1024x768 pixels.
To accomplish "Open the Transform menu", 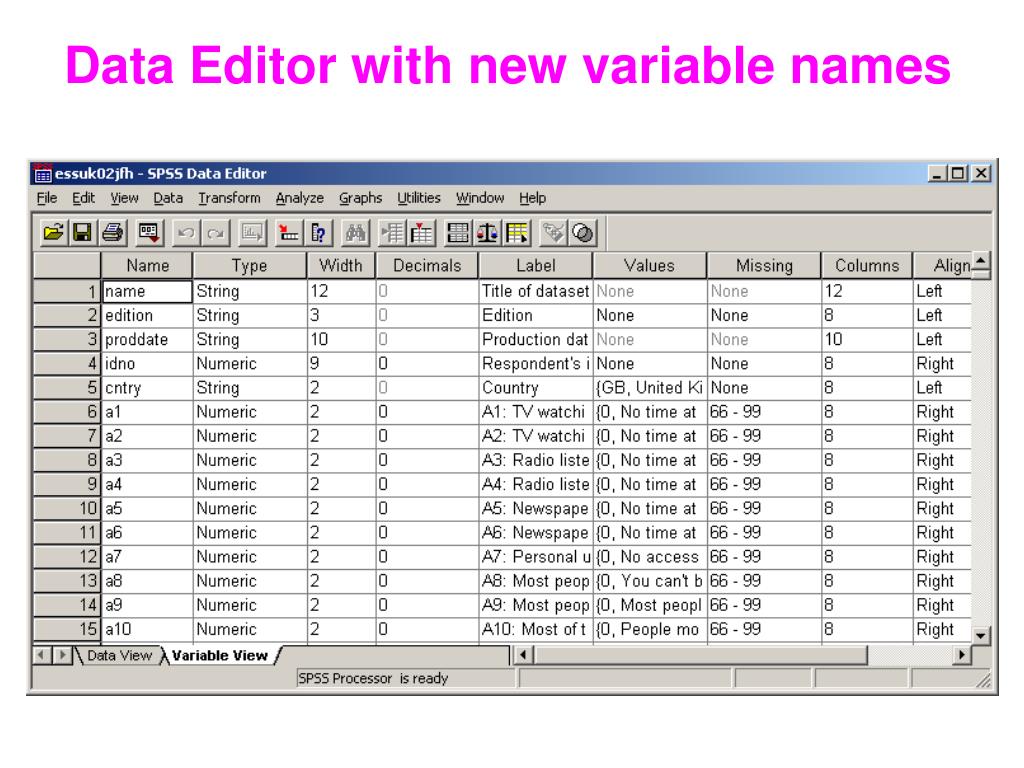I will pos(229,198).
